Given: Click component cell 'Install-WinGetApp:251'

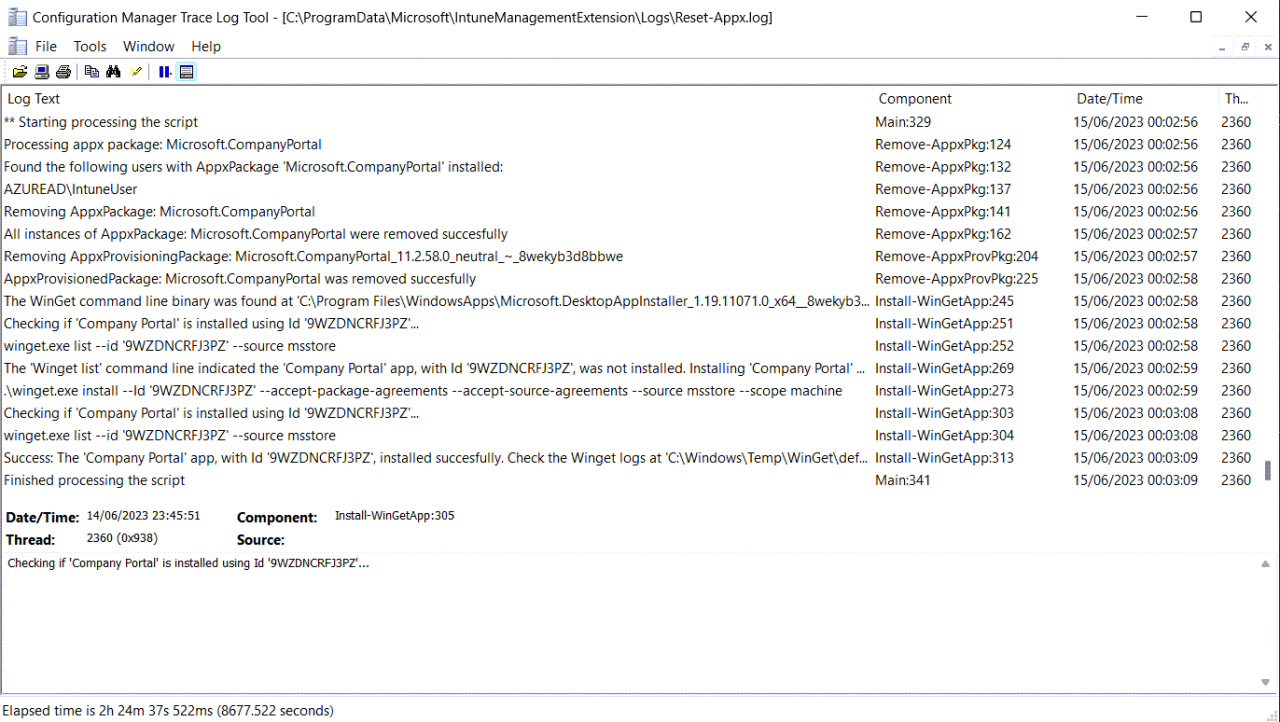Looking at the screenshot, I should click(945, 324).
